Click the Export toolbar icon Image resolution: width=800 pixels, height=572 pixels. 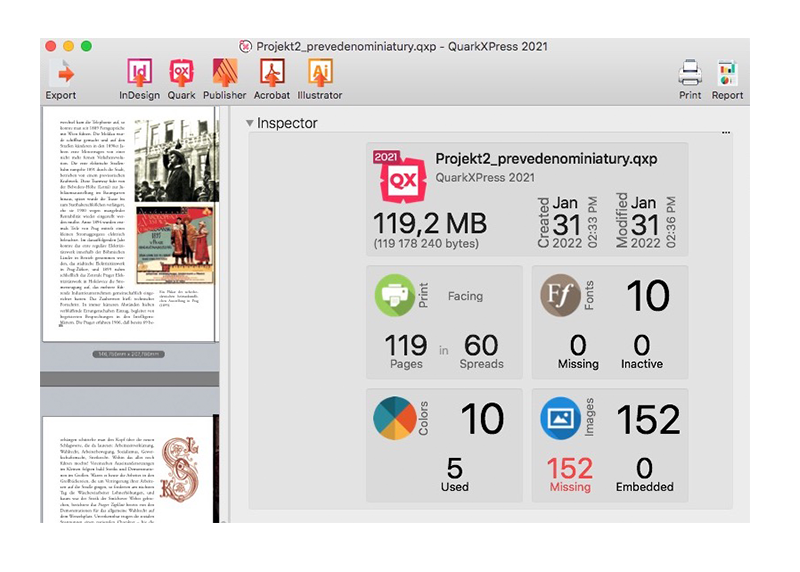pos(61,73)
